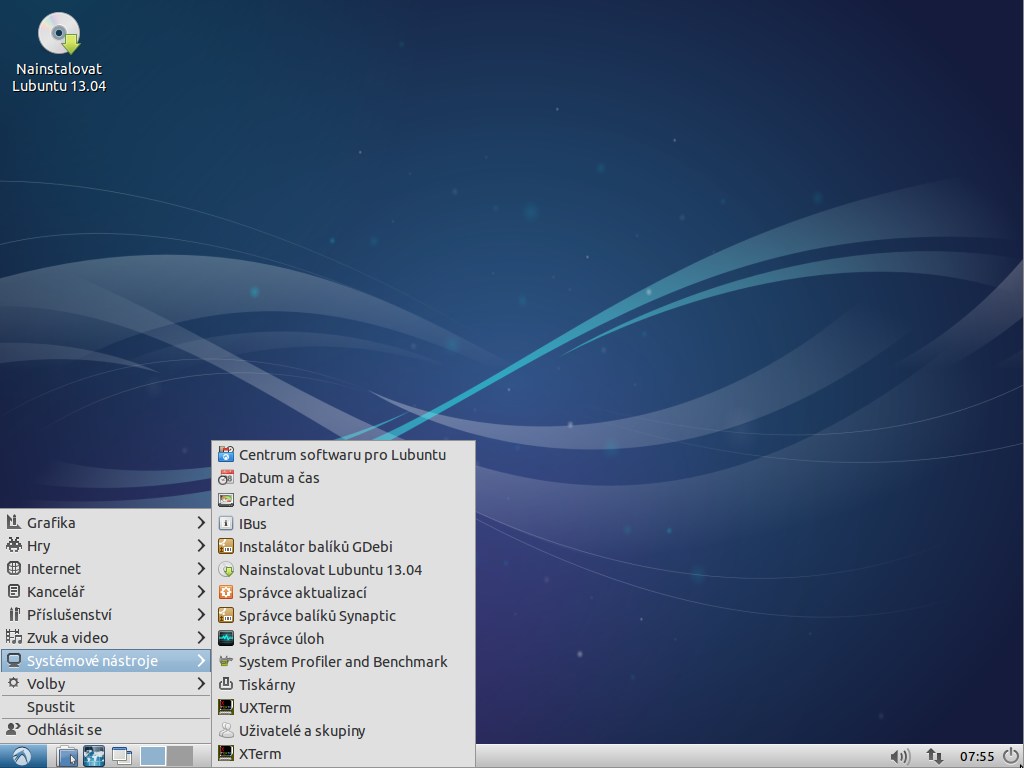Expand the Grafika submenu arrow
This screenshot has height=768, width=1024.
201,522
